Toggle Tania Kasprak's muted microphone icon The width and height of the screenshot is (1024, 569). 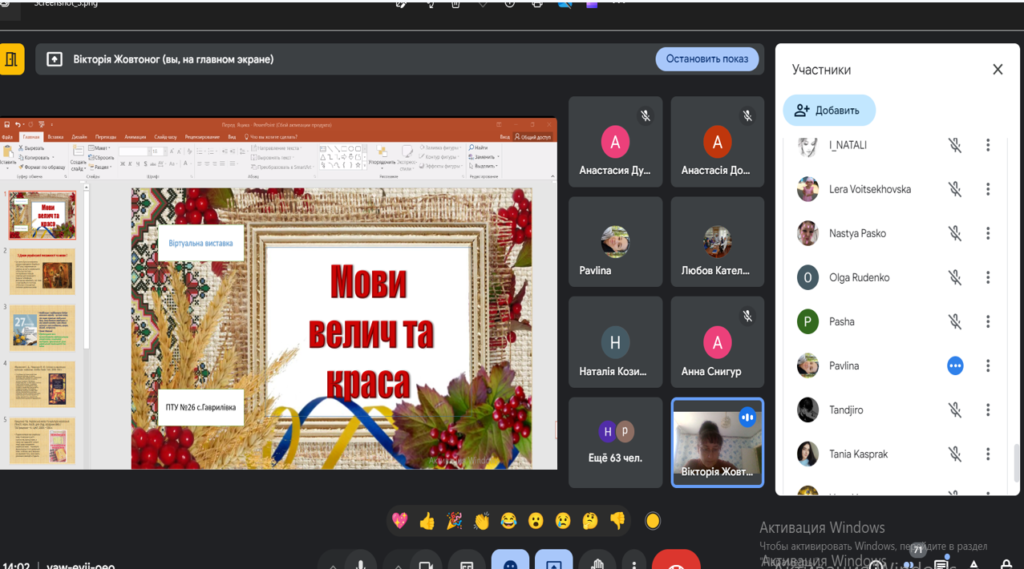pos(955,454)
